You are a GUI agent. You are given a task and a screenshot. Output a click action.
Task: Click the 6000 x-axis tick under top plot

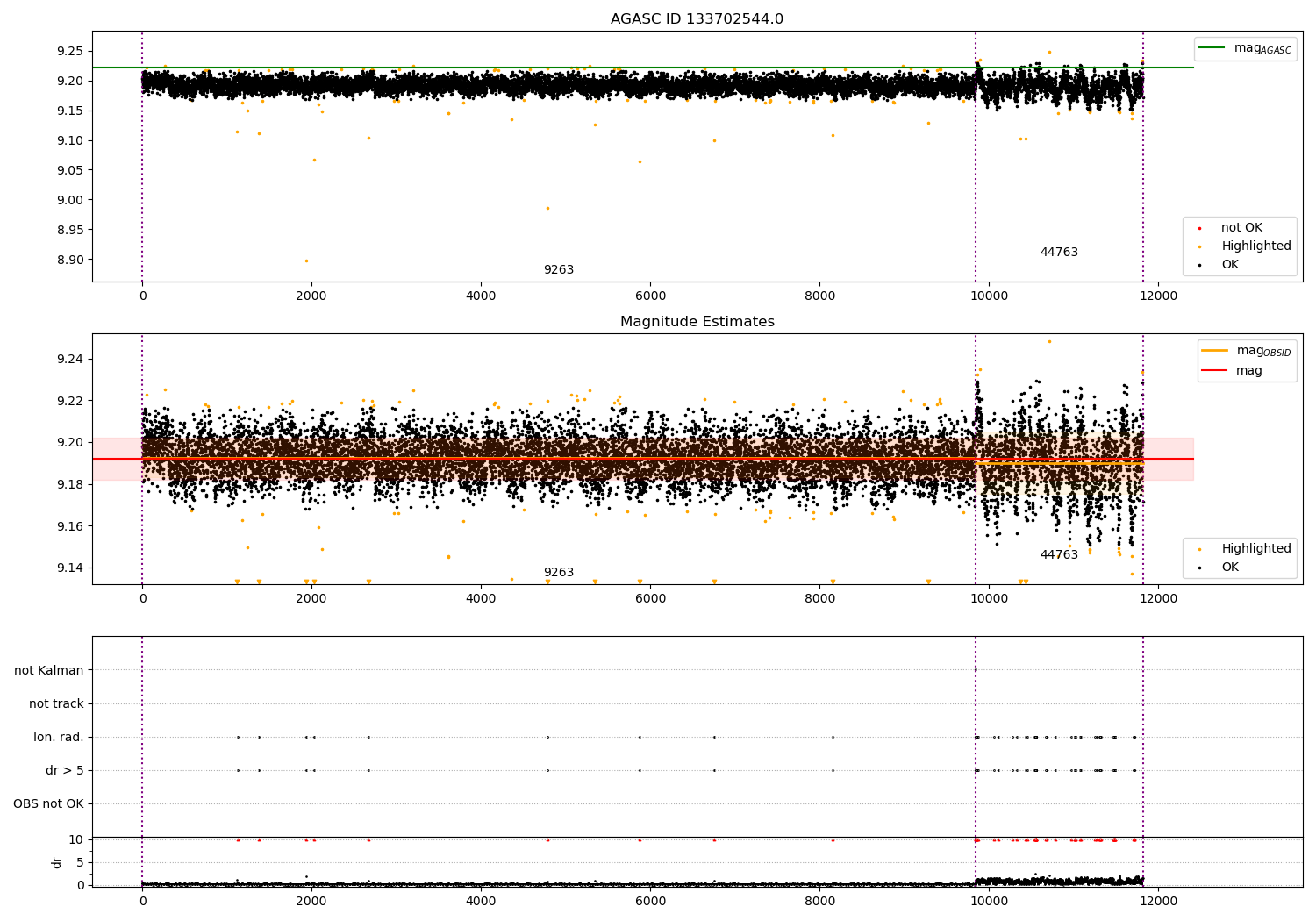pyautogui.click(x=650, y=296)
